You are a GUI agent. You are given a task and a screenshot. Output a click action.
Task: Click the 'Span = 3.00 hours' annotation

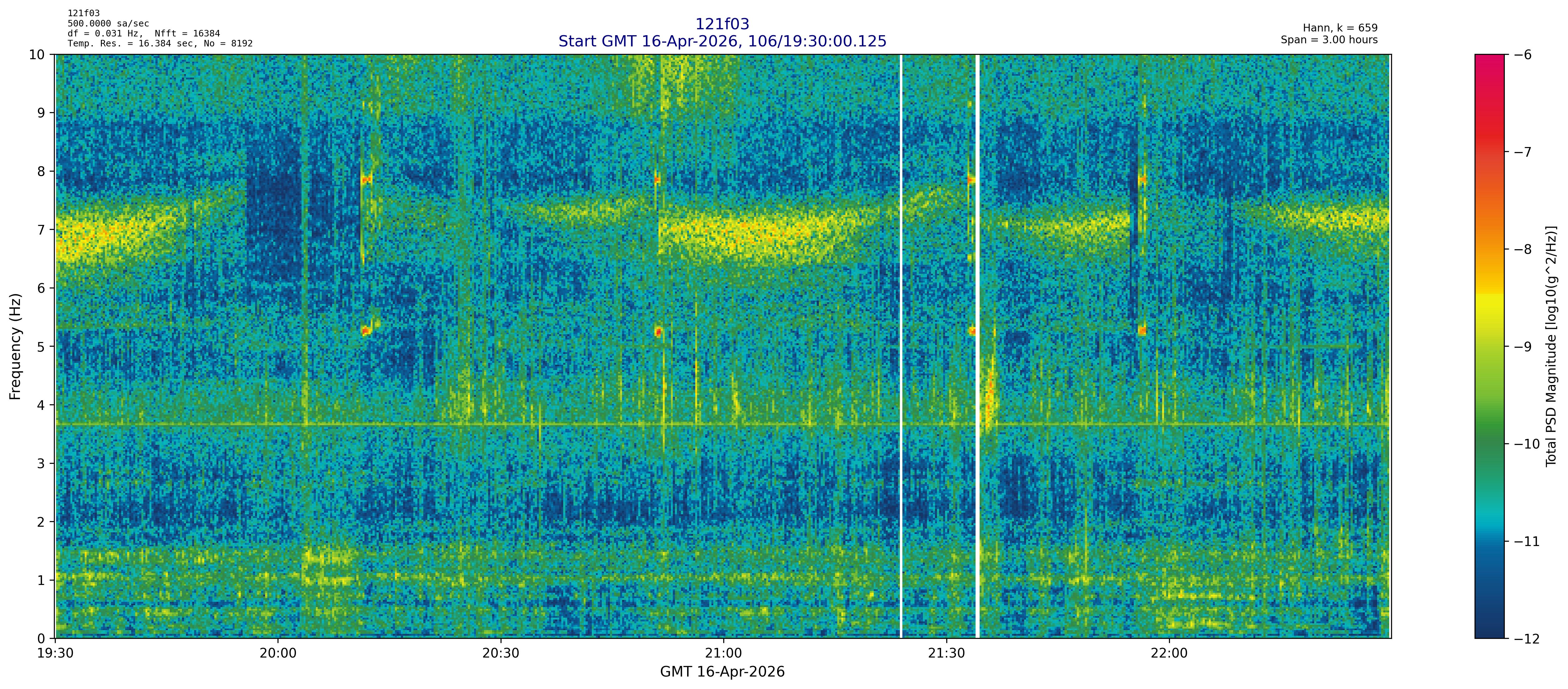tap(1329, 40)
